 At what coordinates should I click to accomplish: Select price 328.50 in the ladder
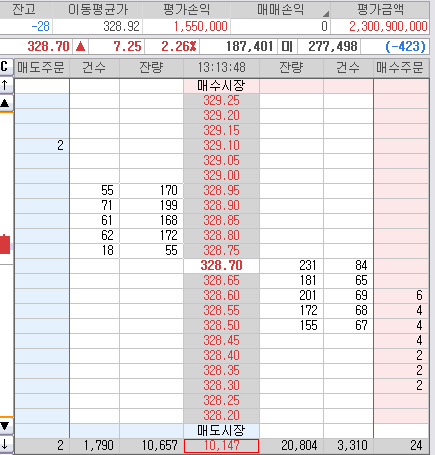(221, 326)
